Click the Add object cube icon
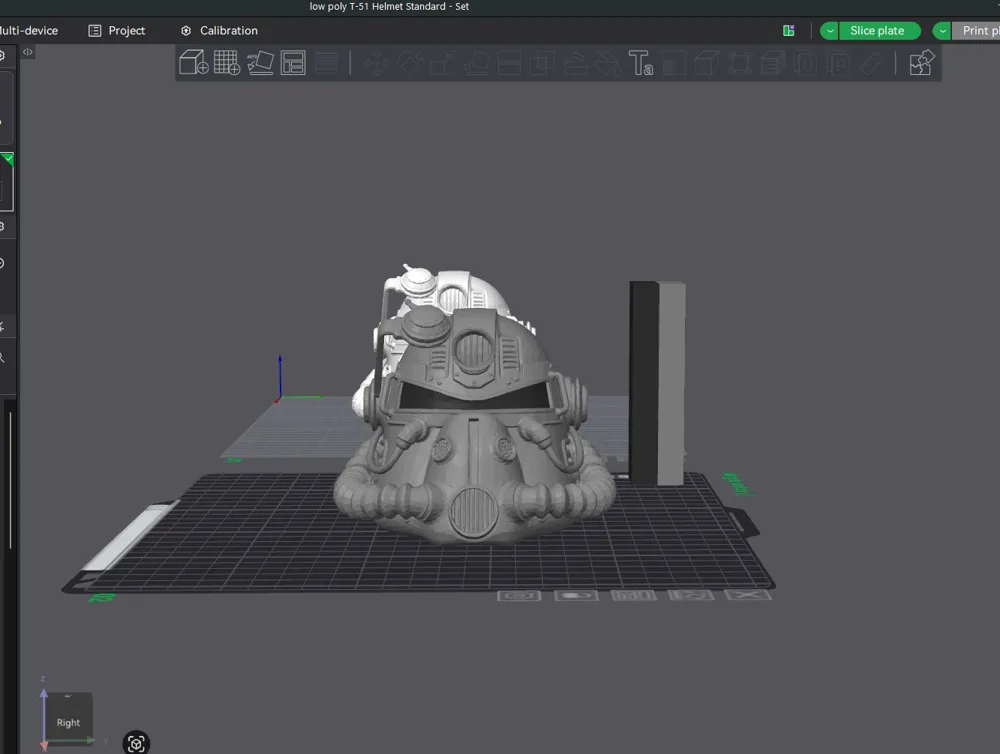Viewport: 1000px width, 754px height. point(193,63)
